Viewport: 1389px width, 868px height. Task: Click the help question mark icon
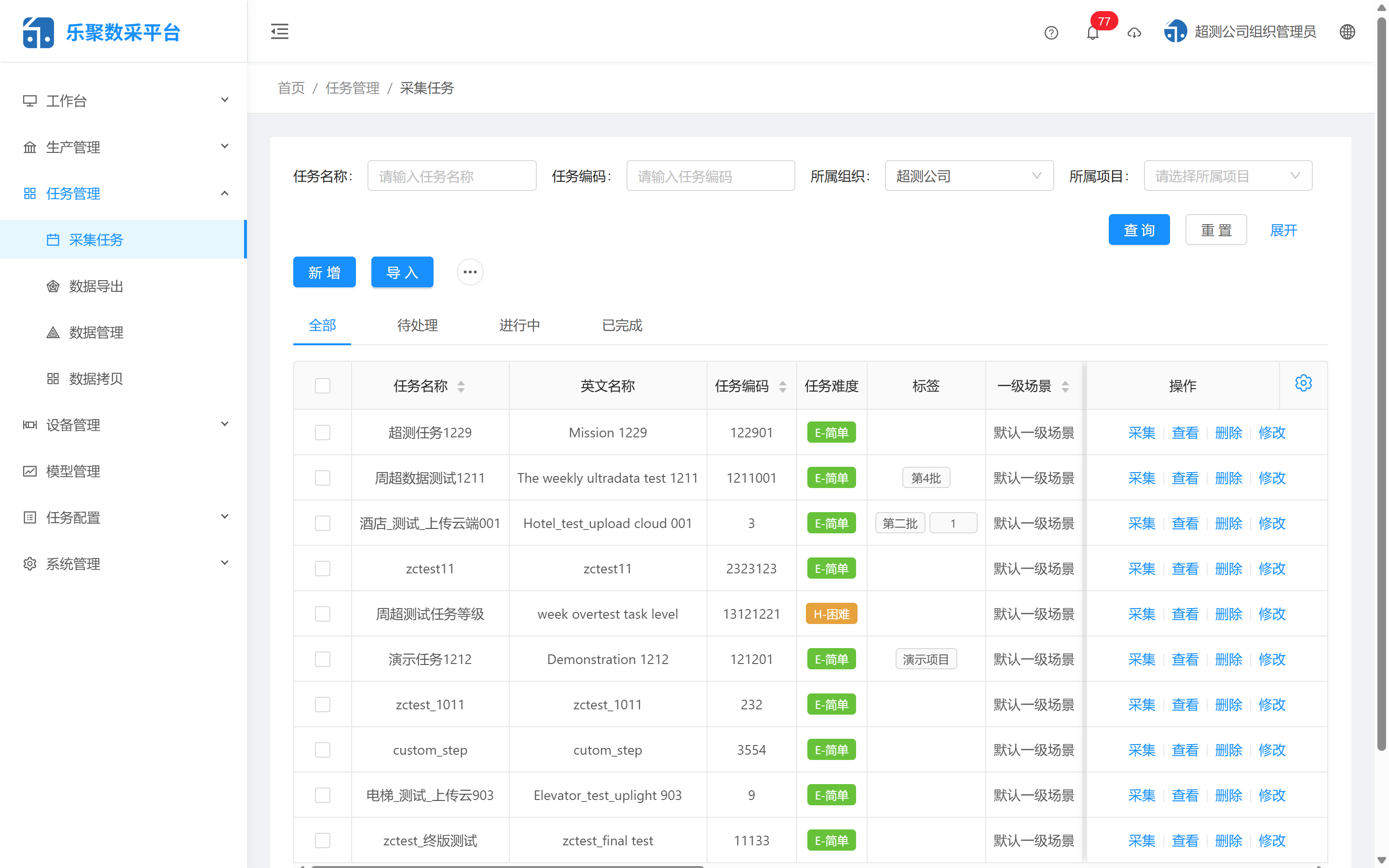[1051, 33]
